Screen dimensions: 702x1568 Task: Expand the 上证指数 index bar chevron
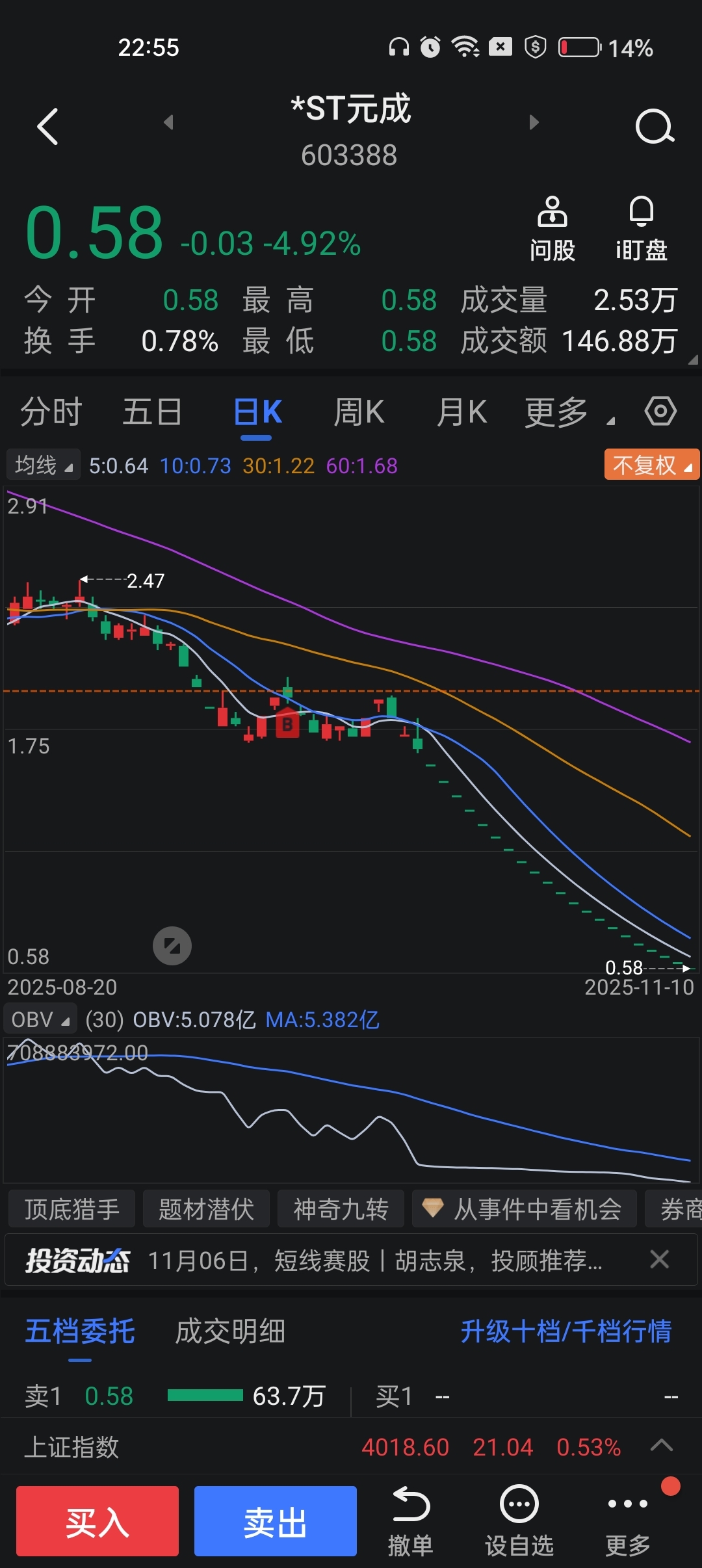662,1446
